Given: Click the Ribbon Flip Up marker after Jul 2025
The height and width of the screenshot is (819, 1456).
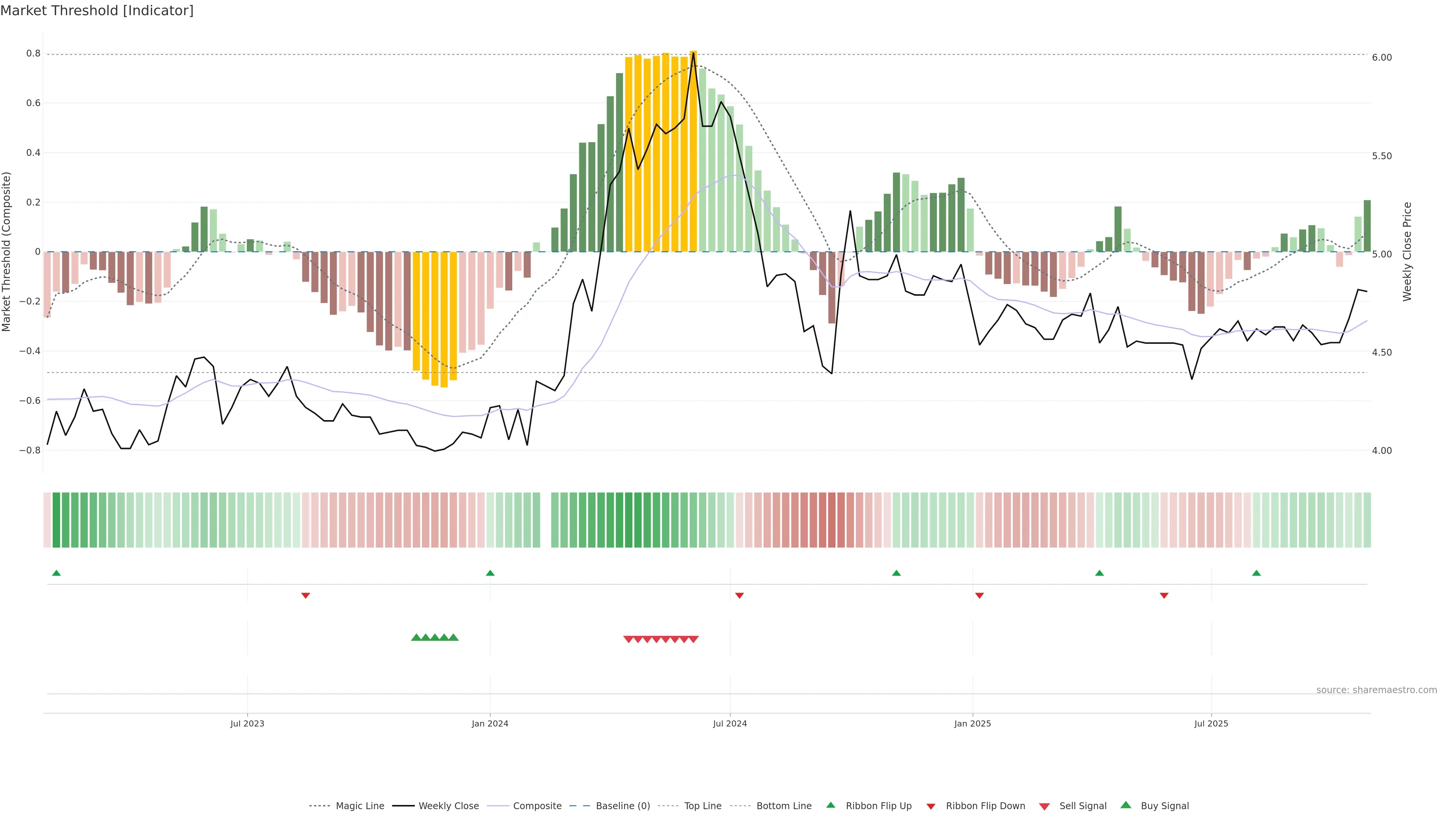Looking at the screenshot, I should coord(1256,573).
